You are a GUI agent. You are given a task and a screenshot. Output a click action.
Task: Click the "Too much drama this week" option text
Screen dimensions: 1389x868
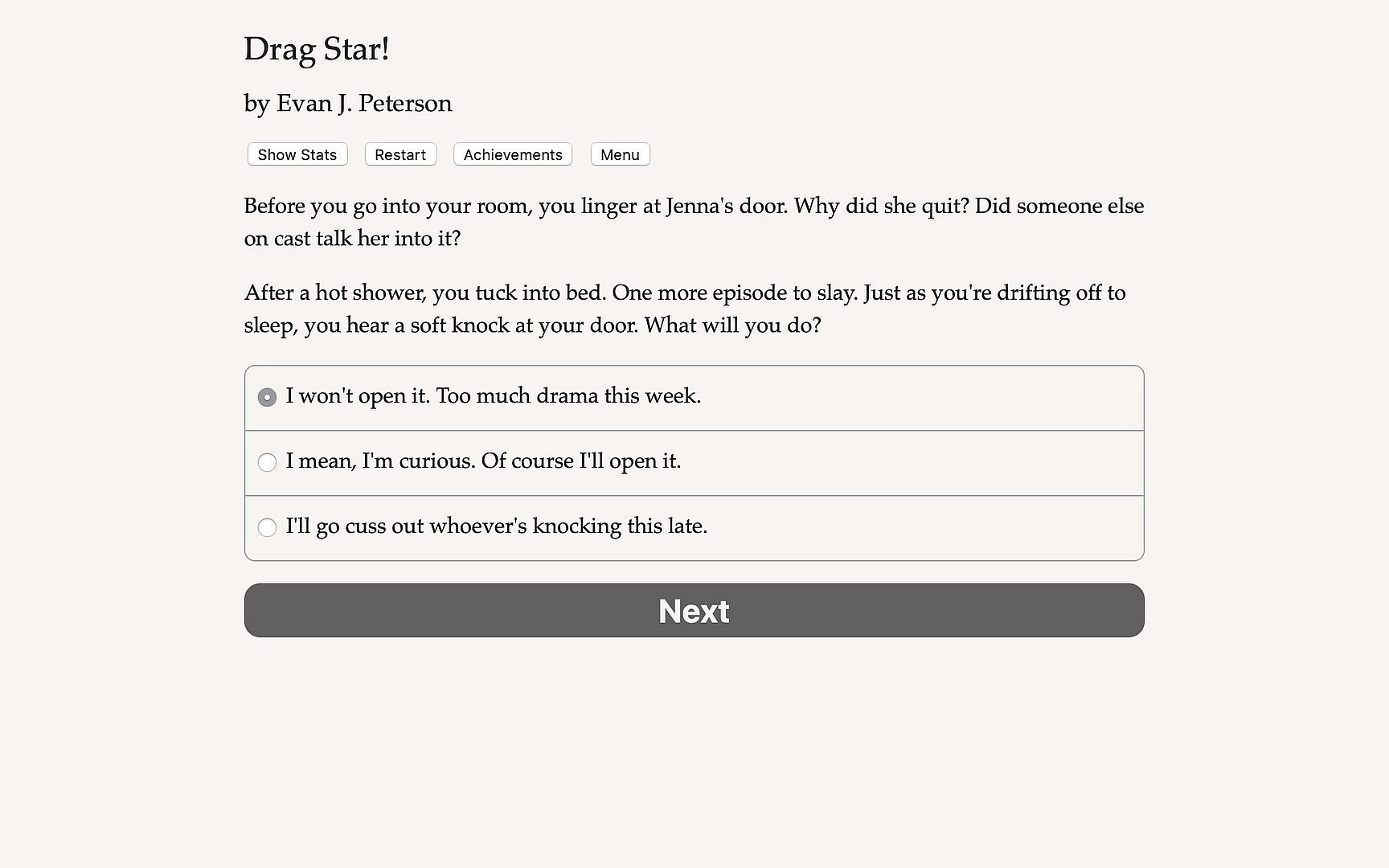coord(568,396)
